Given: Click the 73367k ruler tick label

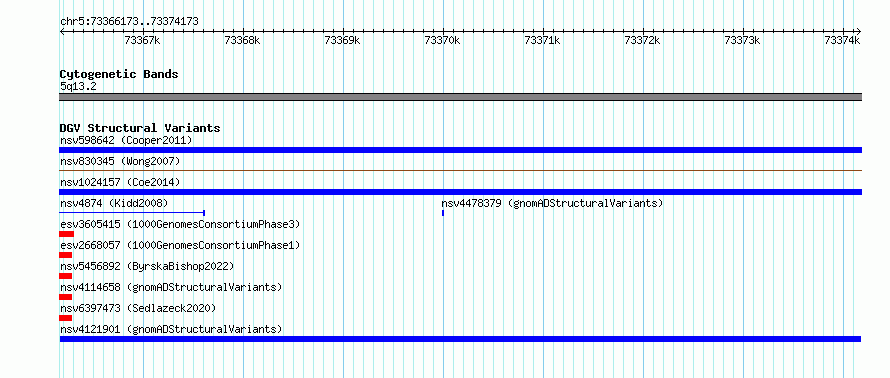Looking at the screenshot, I should (142, 40).
